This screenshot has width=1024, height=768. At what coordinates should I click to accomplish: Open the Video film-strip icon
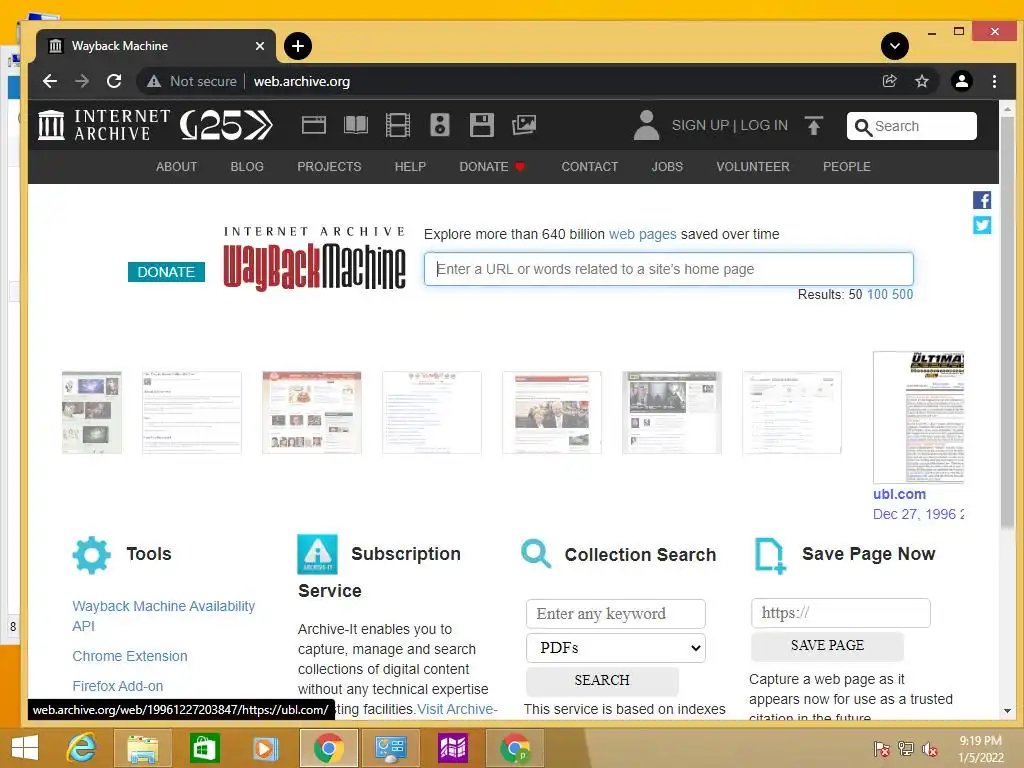coord(398,125)
